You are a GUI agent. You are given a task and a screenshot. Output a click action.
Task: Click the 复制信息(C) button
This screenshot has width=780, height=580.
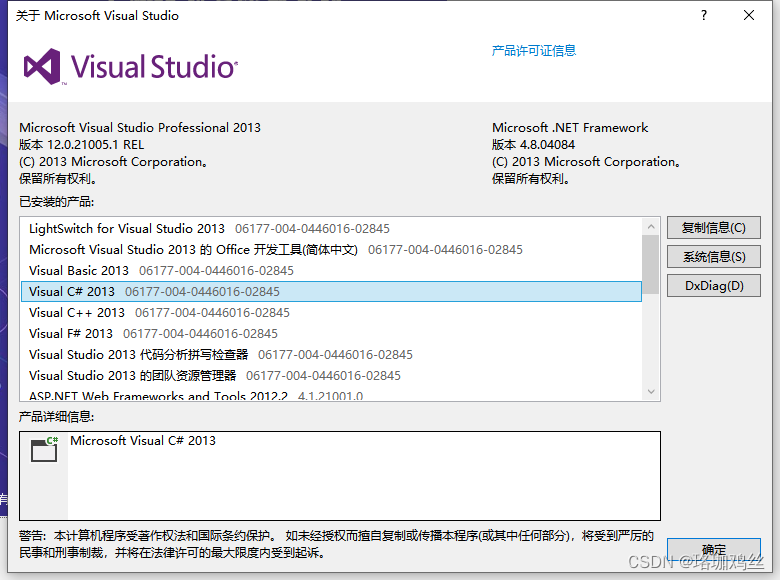click(713, 228)
